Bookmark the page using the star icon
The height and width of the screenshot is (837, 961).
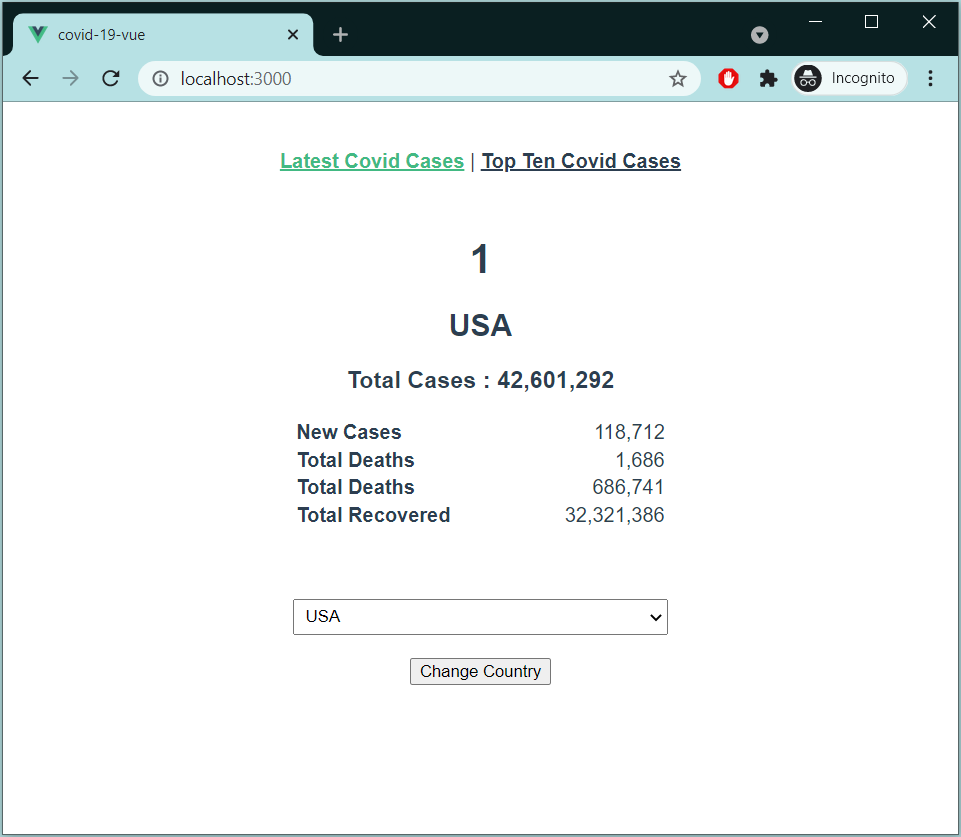[679, 78]
